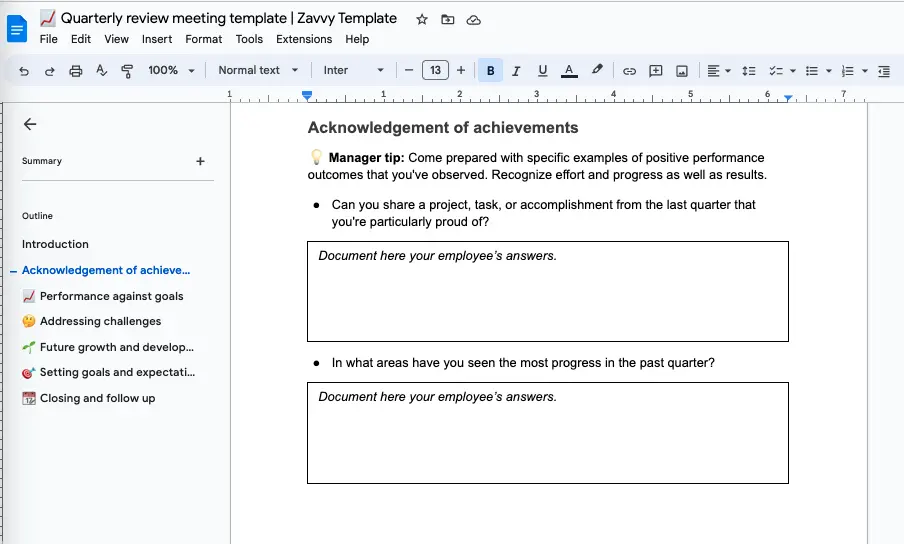Toggle italic formatting
The image size is (904, 544).
(x=516, y=71)
